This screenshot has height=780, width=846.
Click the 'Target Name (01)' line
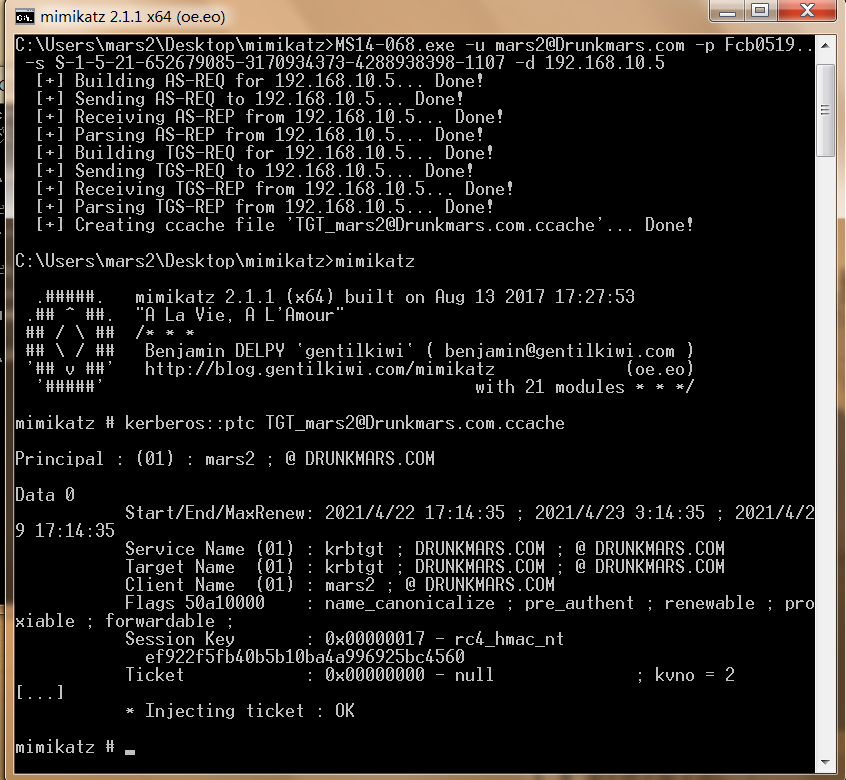click(x=425, y=567)
